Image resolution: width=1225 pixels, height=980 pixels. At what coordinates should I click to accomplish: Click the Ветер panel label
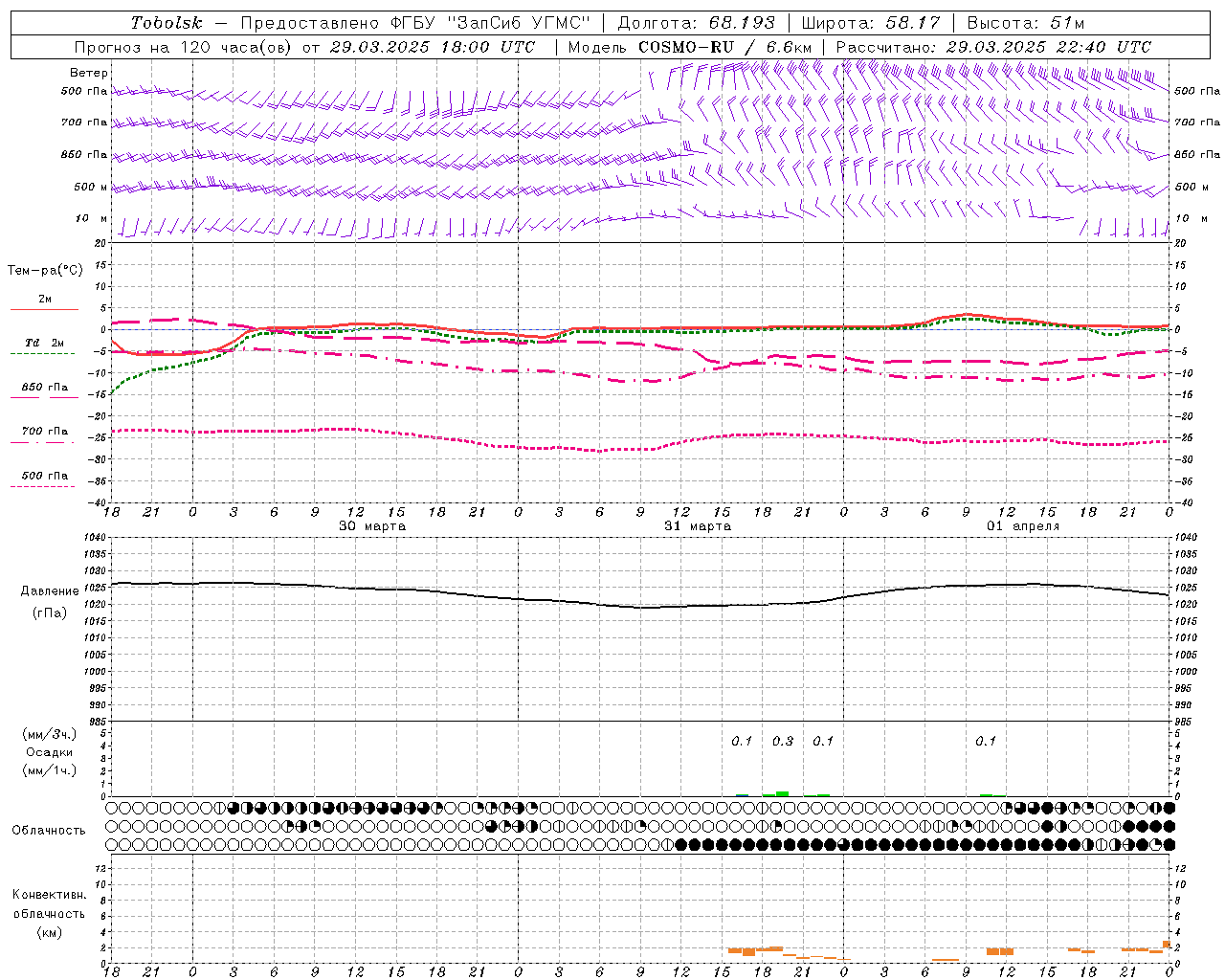[89, 73]
